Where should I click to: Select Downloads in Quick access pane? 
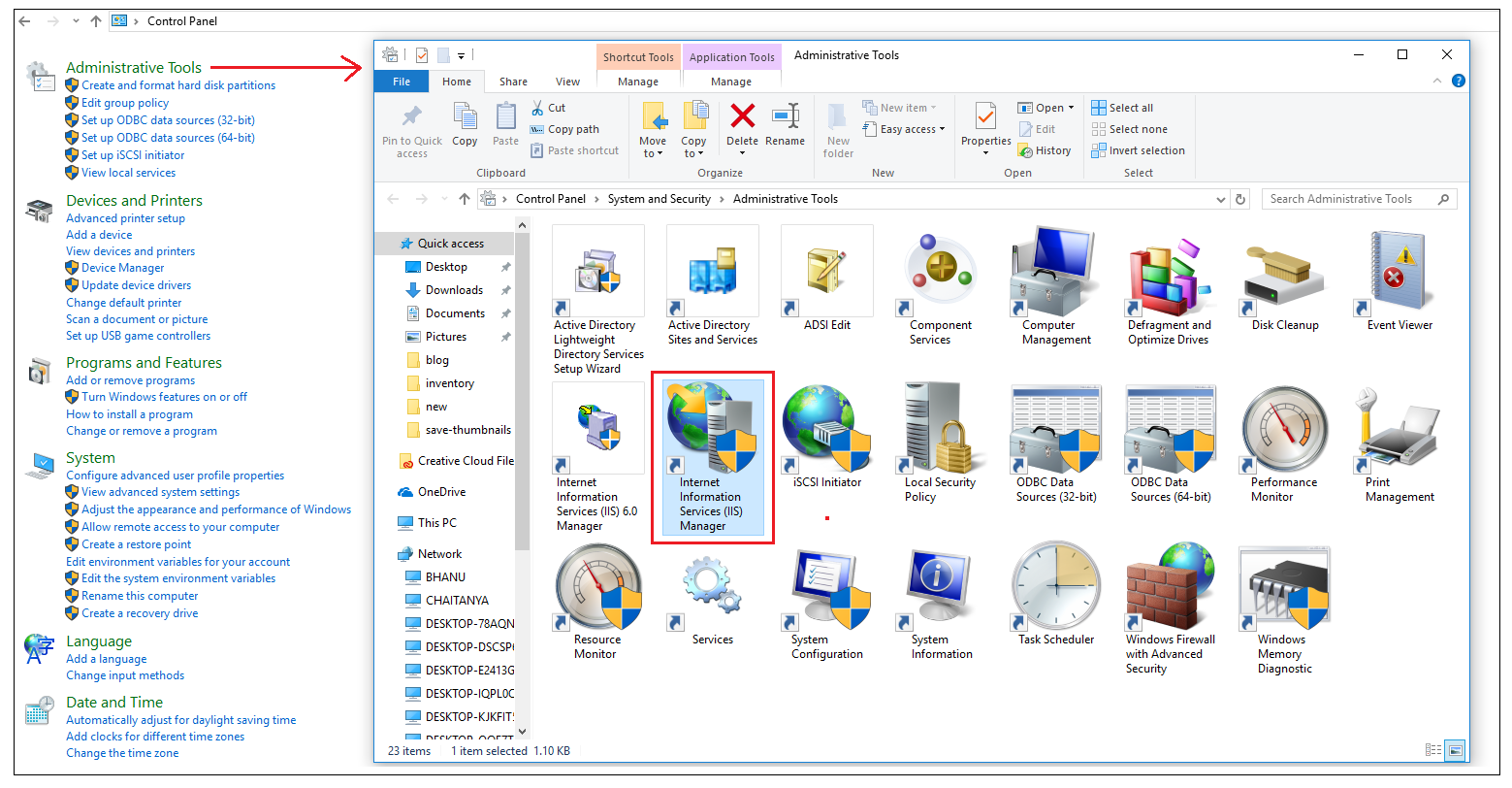[x=454, y=290]
